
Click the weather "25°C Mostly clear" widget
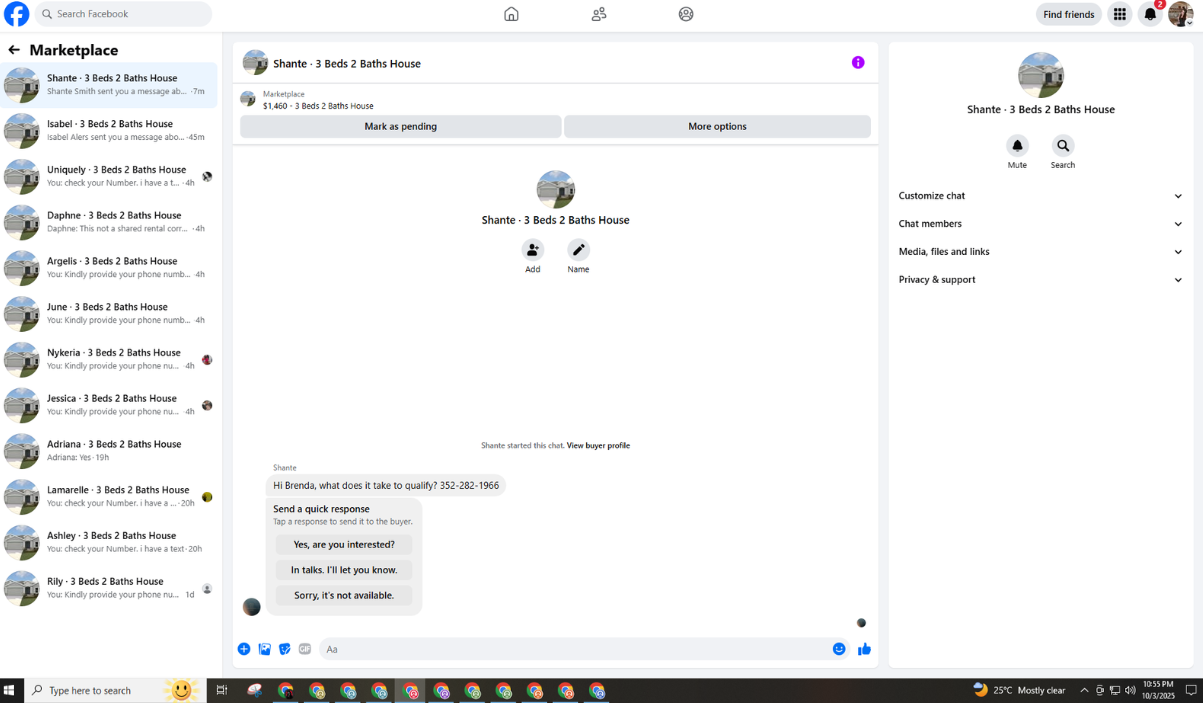(x=1019, y=690)
